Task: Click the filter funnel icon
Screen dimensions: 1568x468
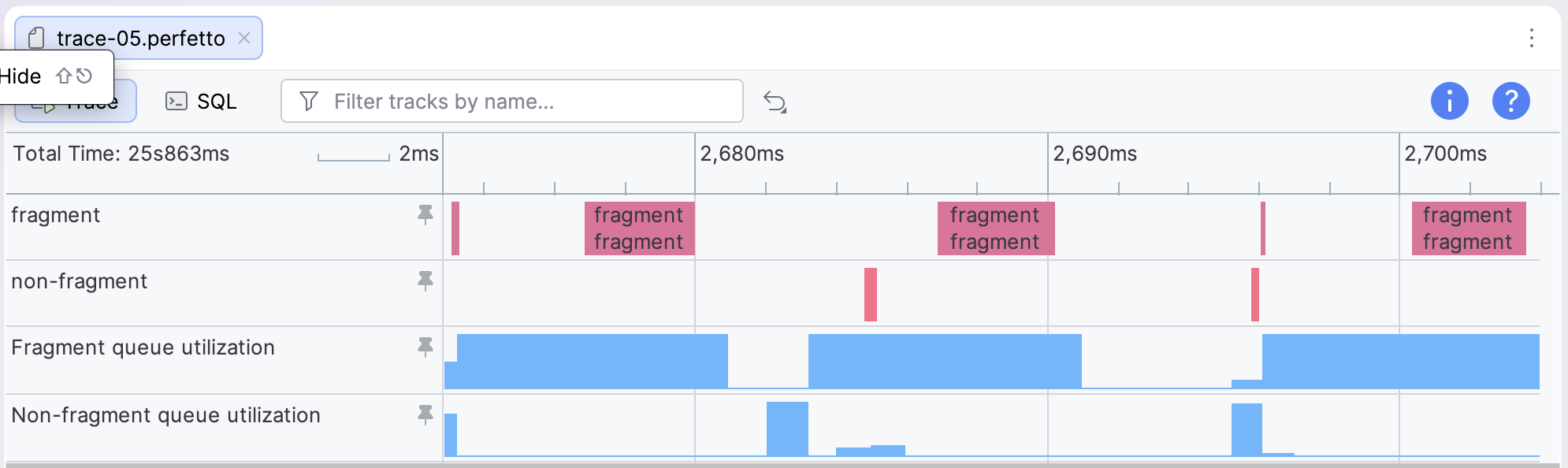Action: [309, 101]
